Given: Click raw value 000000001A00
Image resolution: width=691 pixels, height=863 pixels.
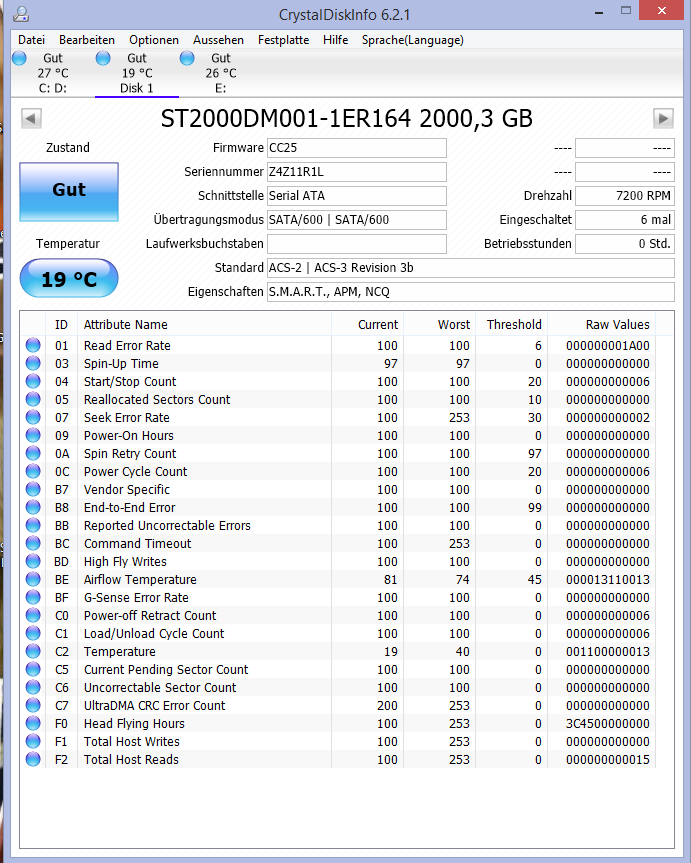Looking at the screenshot, I should (x=608, y=346).
